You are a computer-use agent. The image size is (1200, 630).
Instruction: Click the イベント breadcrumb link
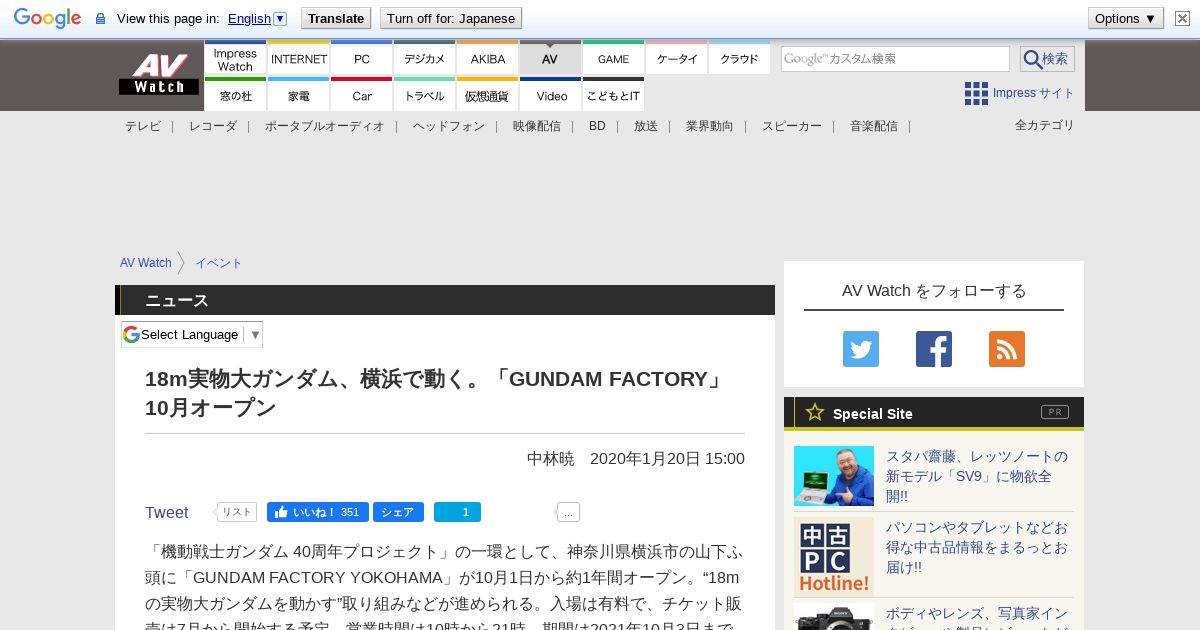(219, 263)
